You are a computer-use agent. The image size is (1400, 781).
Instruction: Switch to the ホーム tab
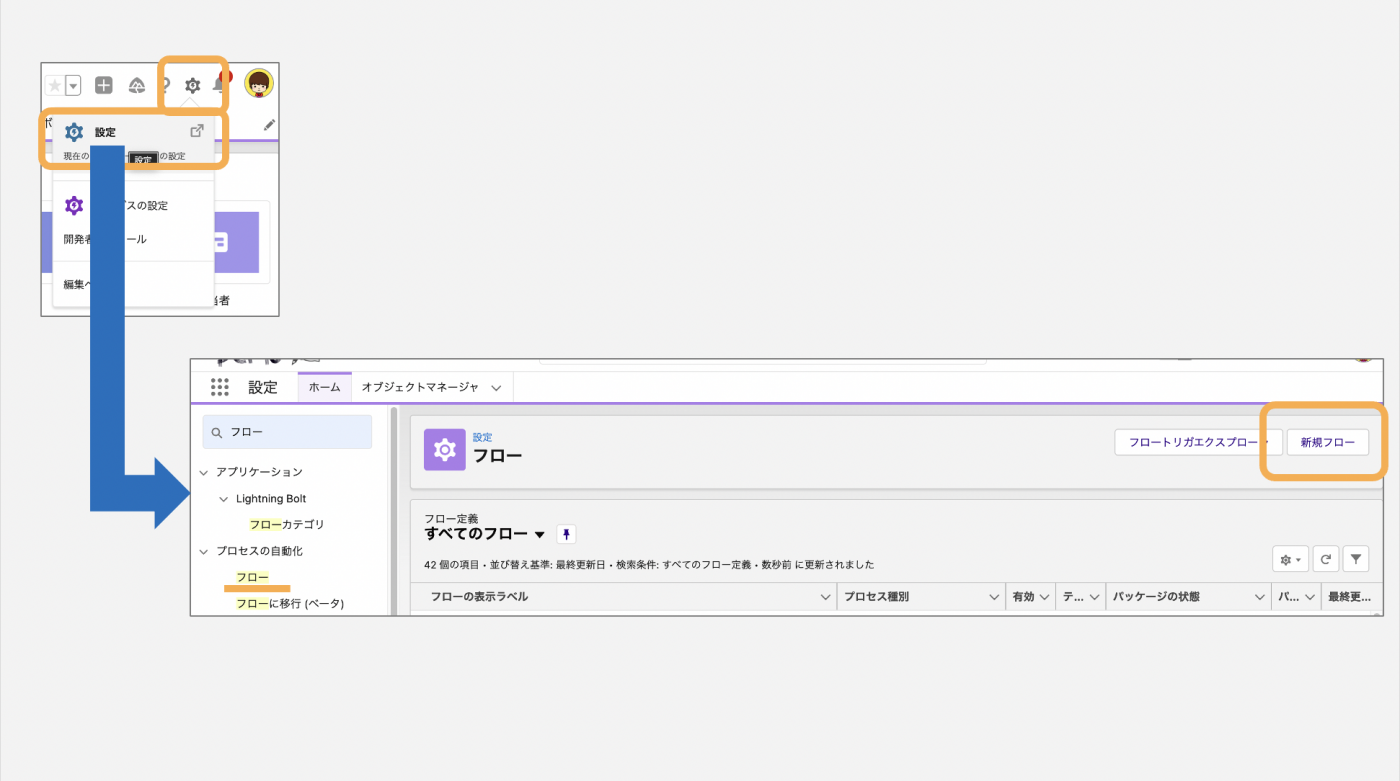coord(324,387)
